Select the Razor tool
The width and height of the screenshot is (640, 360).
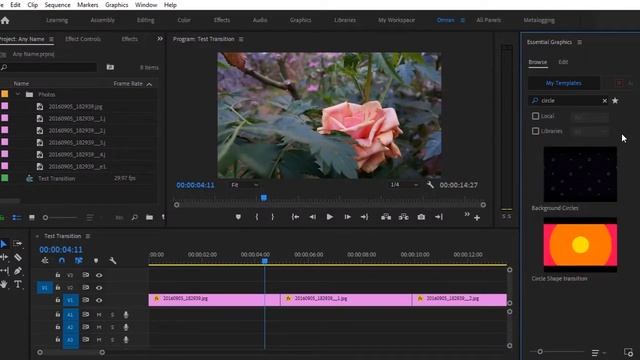click(18, 257)
